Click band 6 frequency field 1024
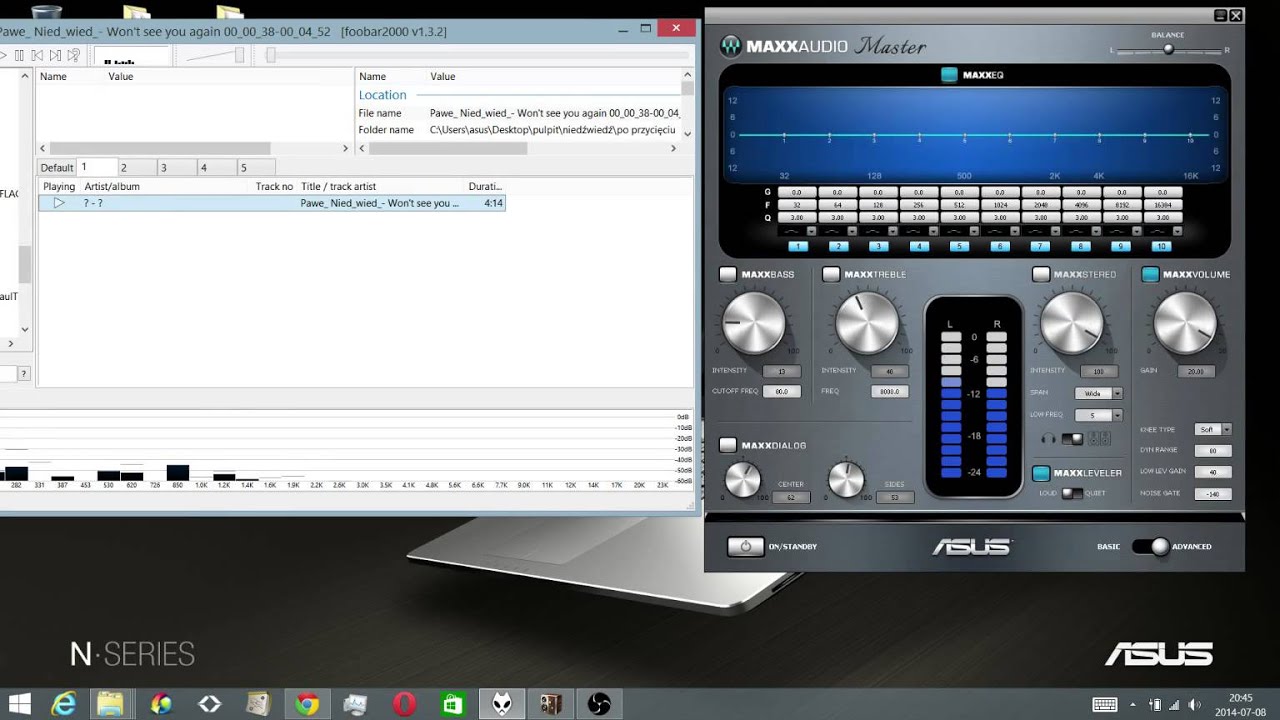1280x720 pixels. 1000,204
